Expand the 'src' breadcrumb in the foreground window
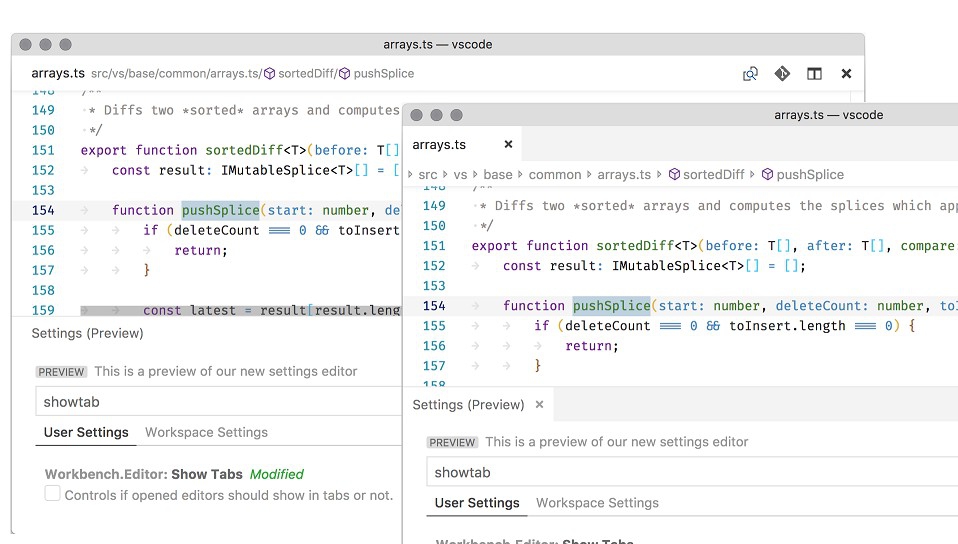The height and width of the screenshot is (544, 958). [x=428, y=174]
